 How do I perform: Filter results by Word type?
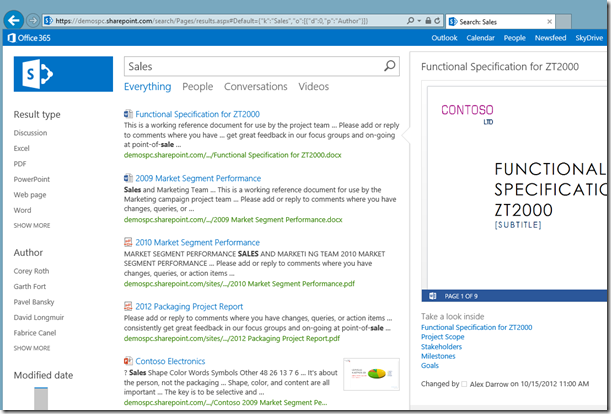click(x=22, y=210)
